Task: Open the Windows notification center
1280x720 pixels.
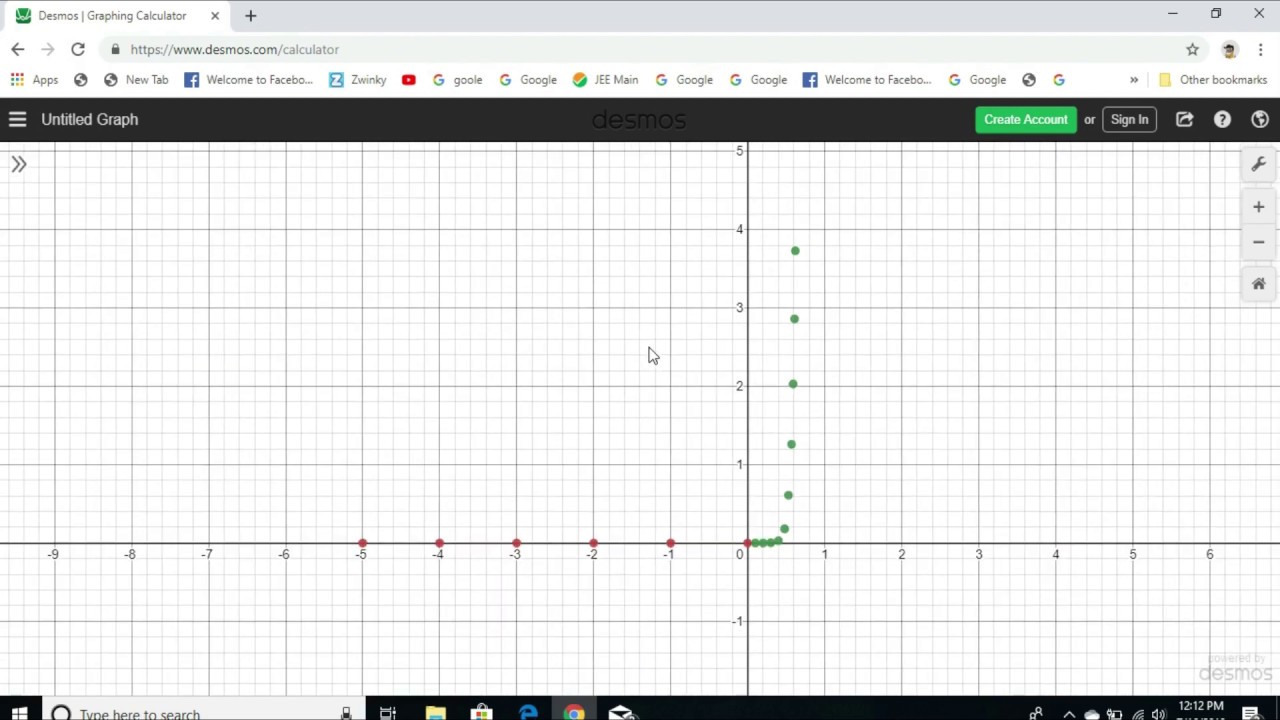Action: pyautogui.click(x=1251, y=713)
